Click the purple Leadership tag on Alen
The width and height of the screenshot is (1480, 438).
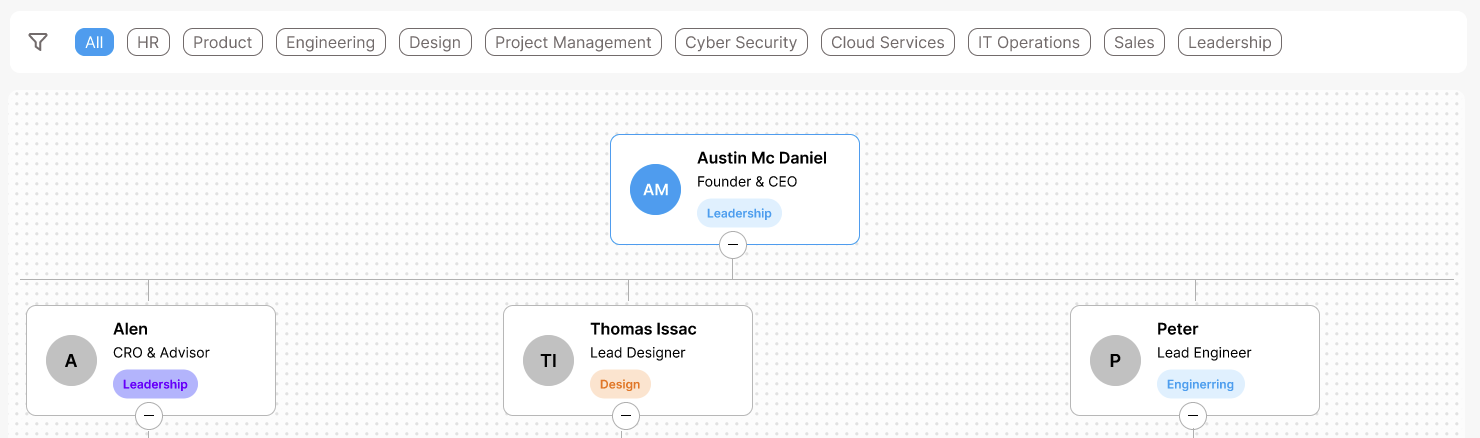(155, 384)
